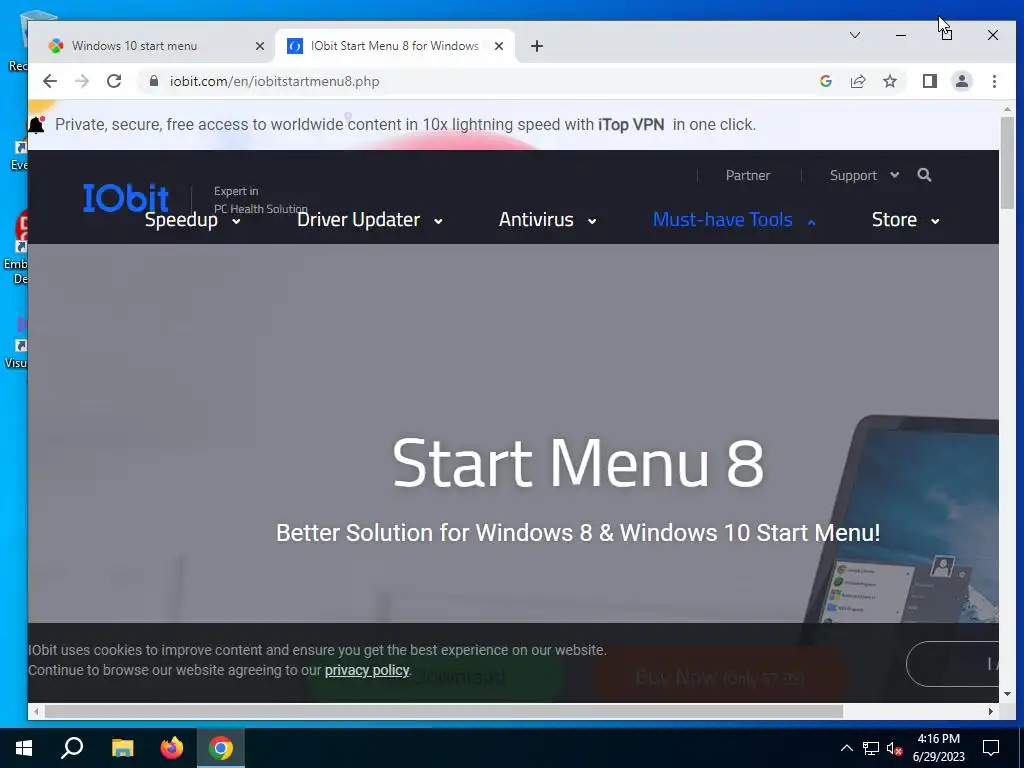Viewport: 1024px width, 768px height.
Task: Expand the Antivirus menu
Action: point(547,220)
